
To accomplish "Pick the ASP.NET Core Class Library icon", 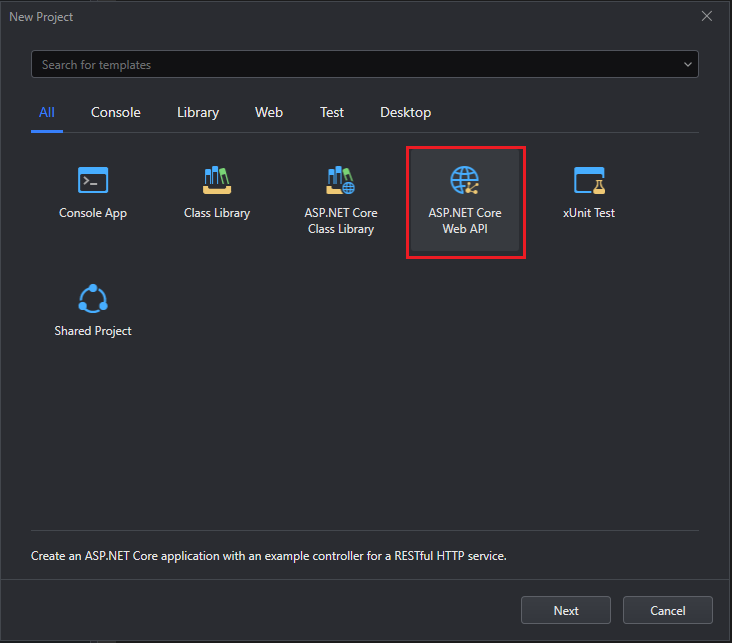I will pyautogui.click(x=341, y=180).
